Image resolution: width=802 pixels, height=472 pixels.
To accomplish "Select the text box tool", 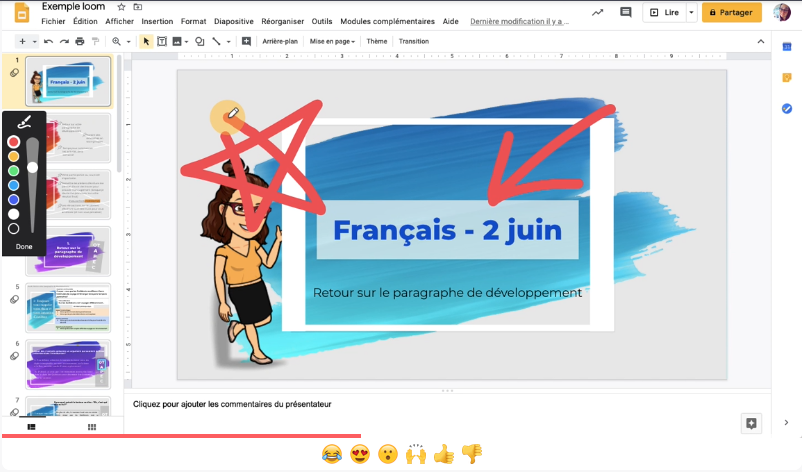I will click(x=161, y=41).
